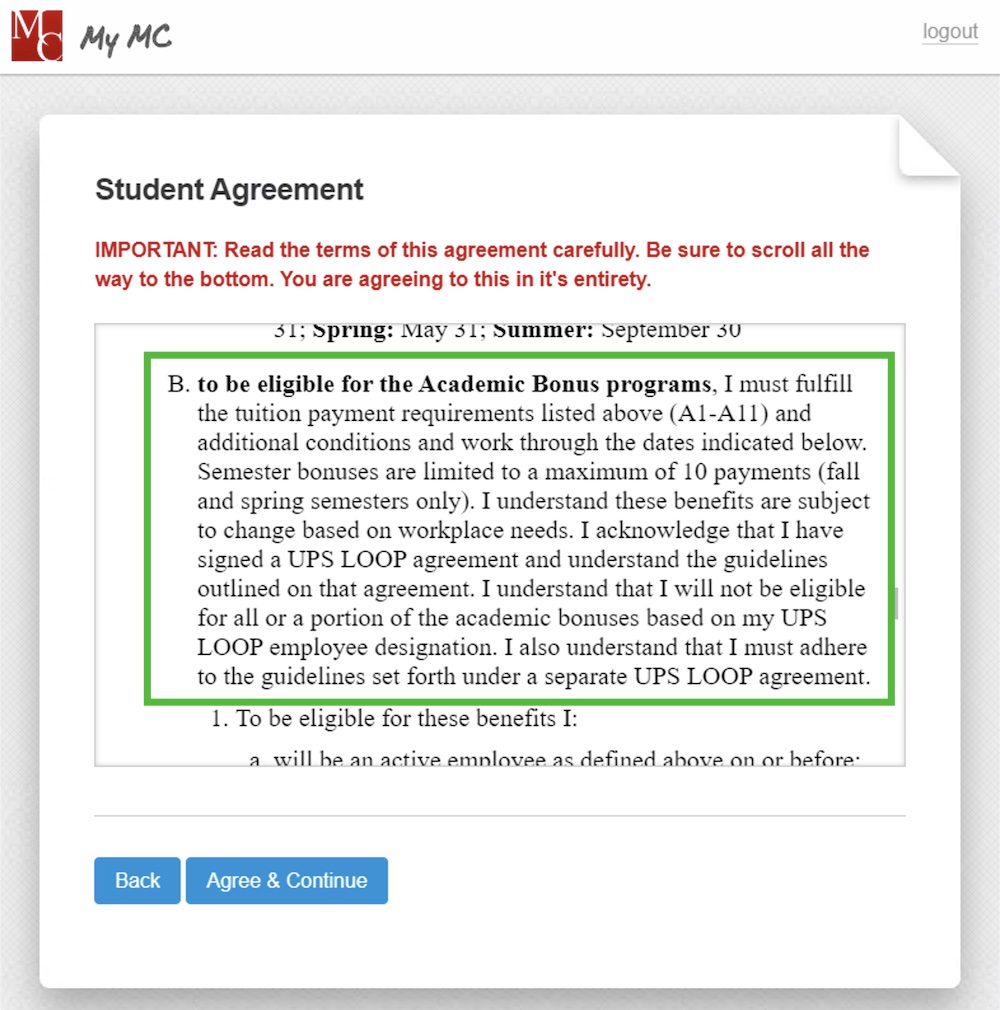1000x1010 pixels.
Task: Click the red MC logo icon
Action: pos(36,36)
